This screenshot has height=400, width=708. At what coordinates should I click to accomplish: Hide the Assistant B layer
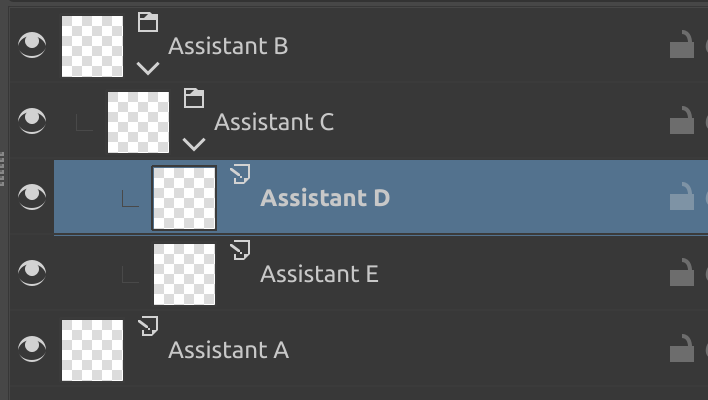33,46
